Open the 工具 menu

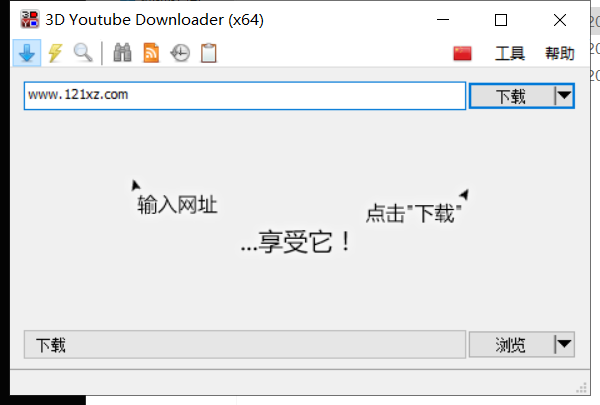coord(510,54)
